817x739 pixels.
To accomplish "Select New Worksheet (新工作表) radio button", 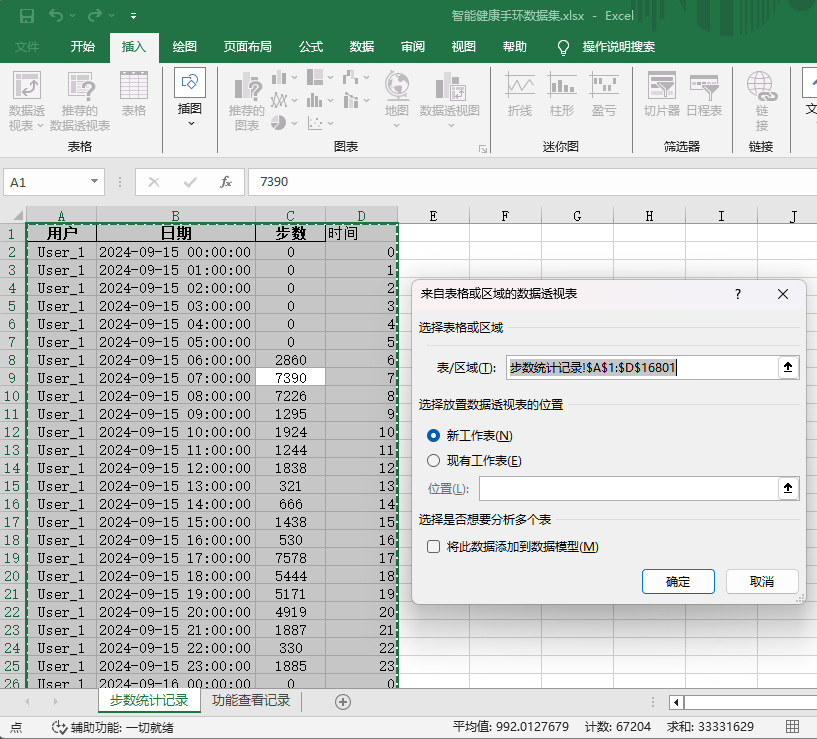I will point(434,435).
